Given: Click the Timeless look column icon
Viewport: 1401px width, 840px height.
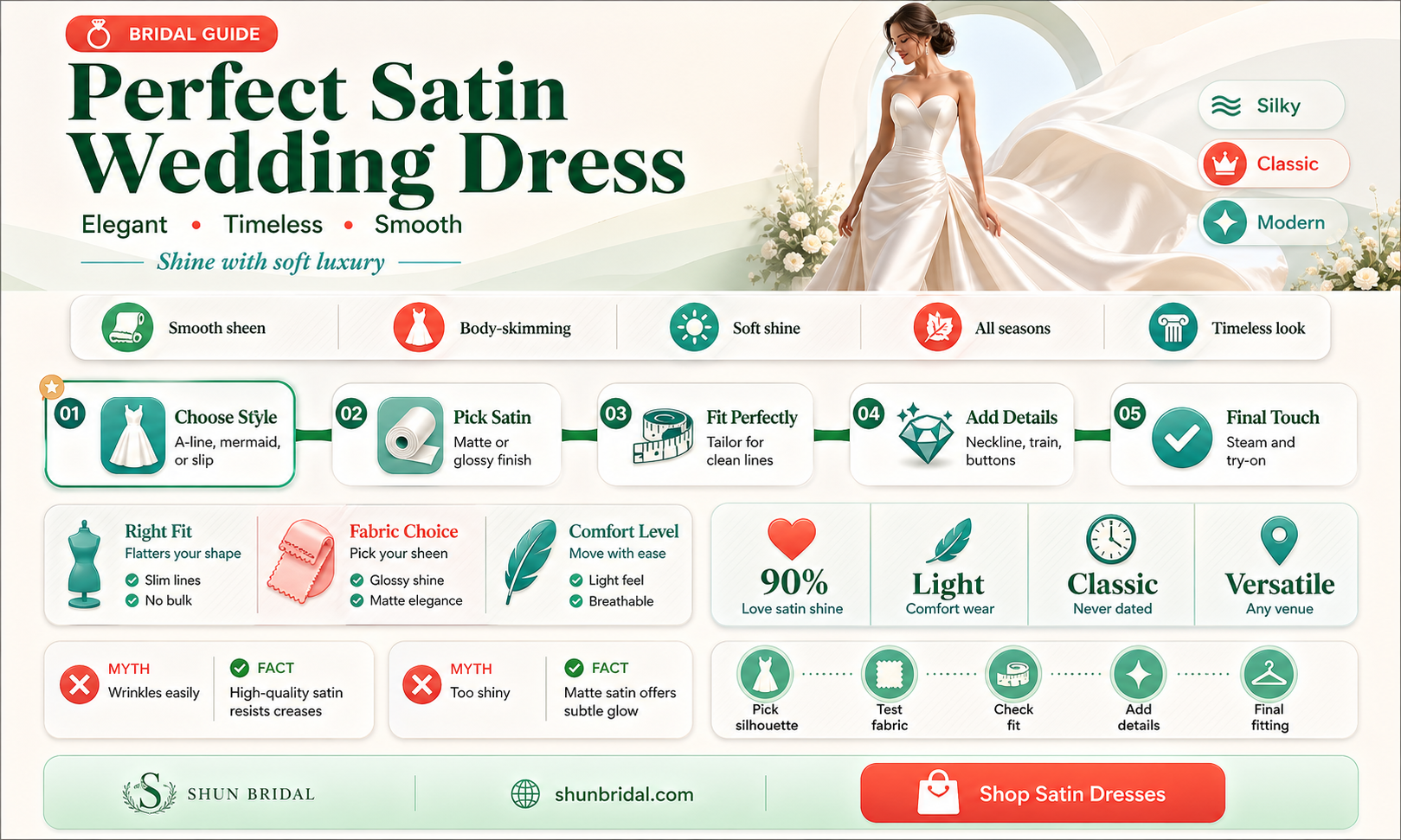Looking at the screenshot, I should pyautogui.click(x=1173, y=328).
